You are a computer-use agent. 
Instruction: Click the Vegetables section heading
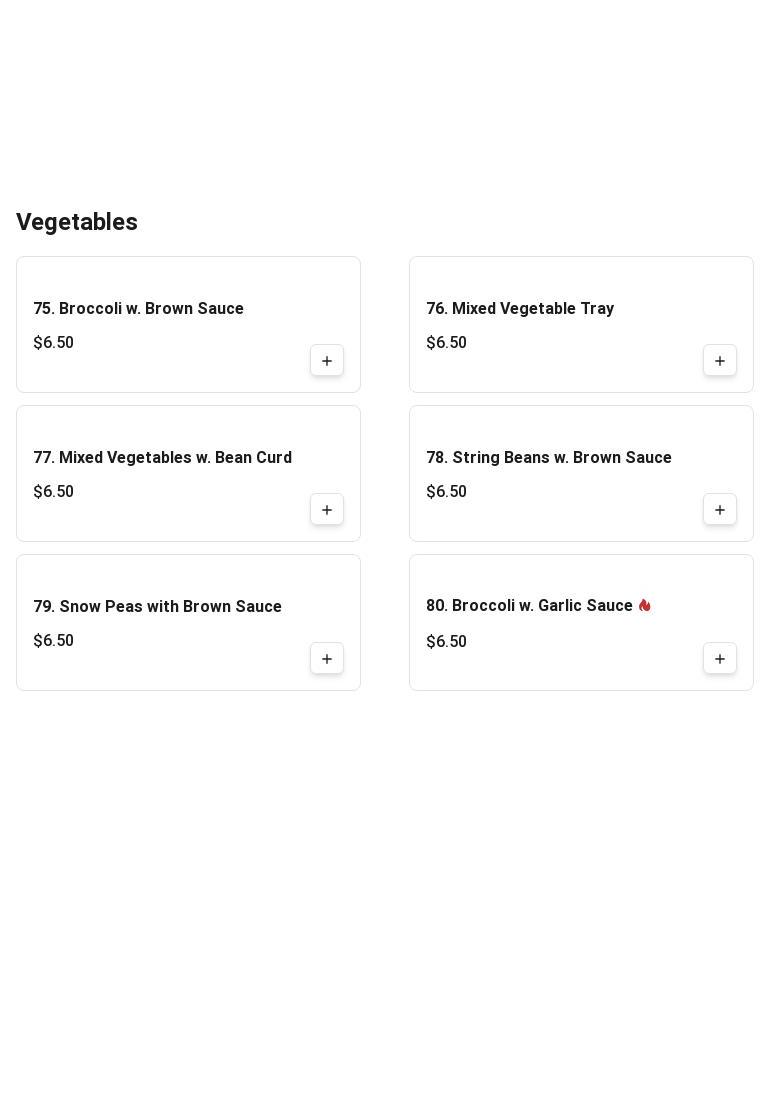77,222
